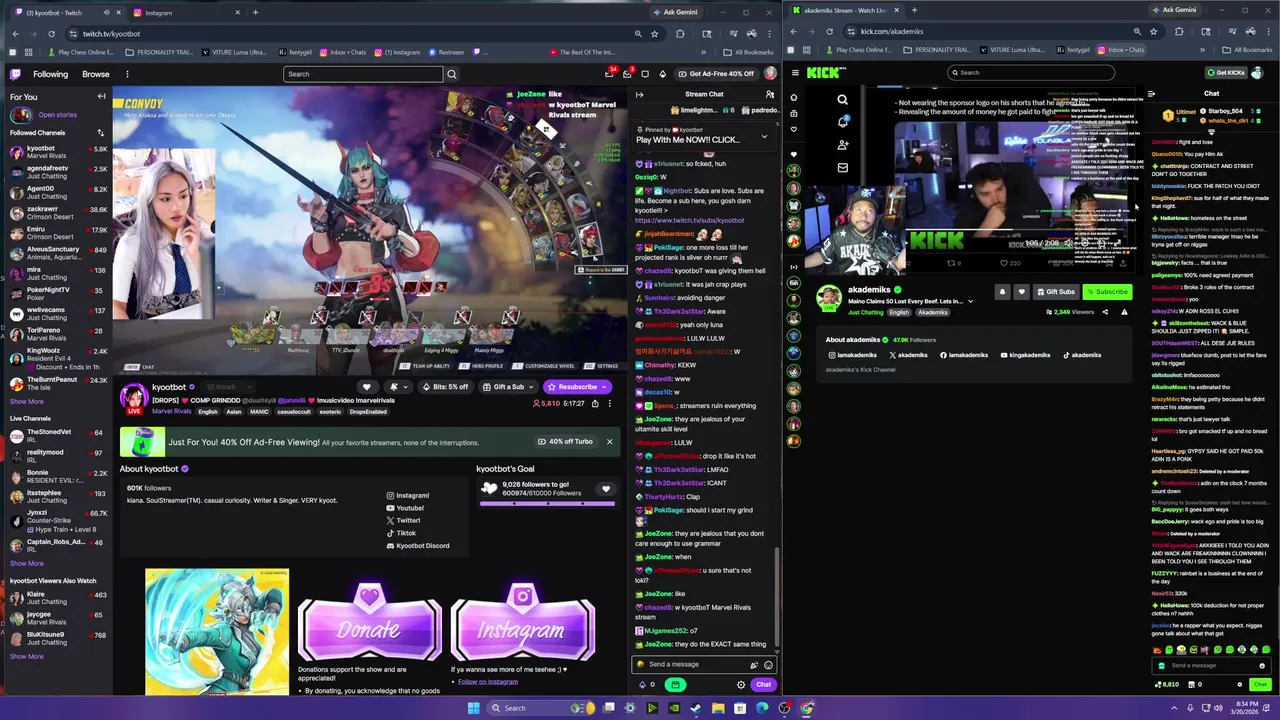Viewport: 1280px width, 720px height.
Task: Subscribe to akademiks on Kick
Action: click(1106, 292)
